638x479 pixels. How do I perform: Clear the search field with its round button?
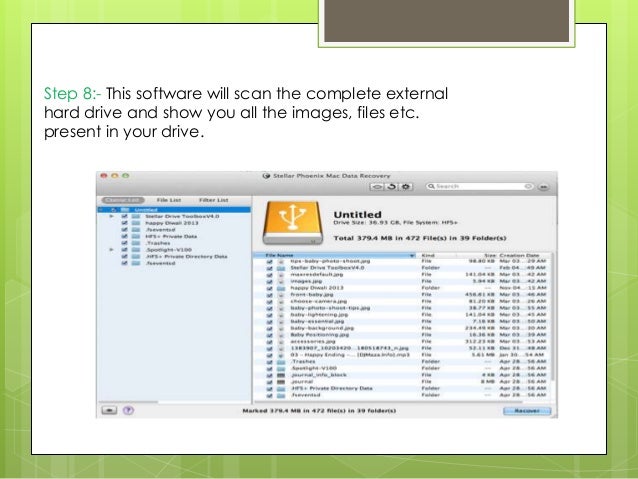click(528, 186)
